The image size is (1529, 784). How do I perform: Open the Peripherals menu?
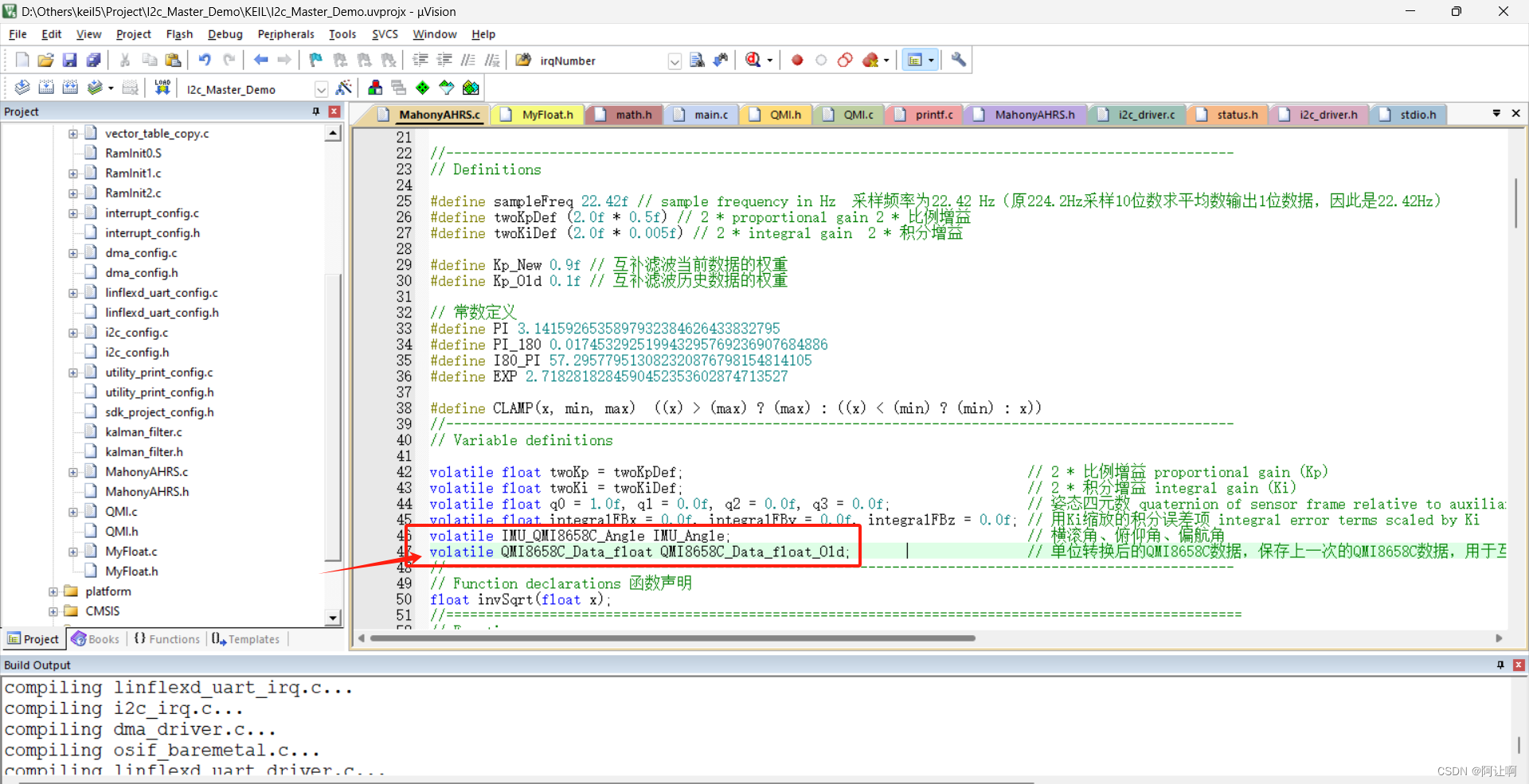tap(286, 34)
